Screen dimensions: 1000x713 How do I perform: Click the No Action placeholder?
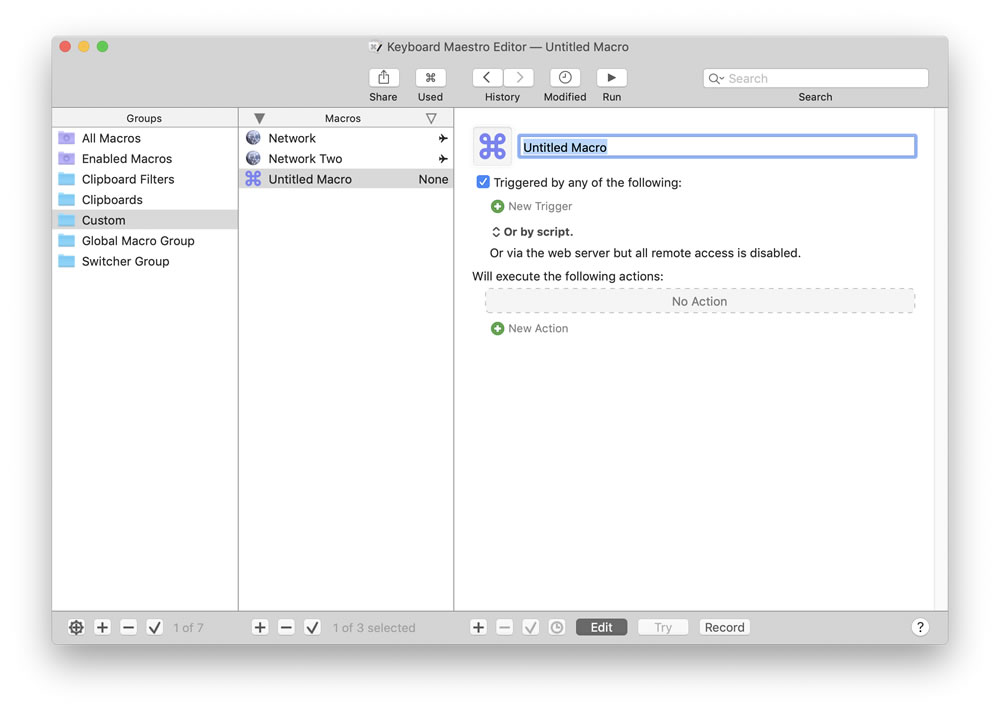(x=700, y=301)
